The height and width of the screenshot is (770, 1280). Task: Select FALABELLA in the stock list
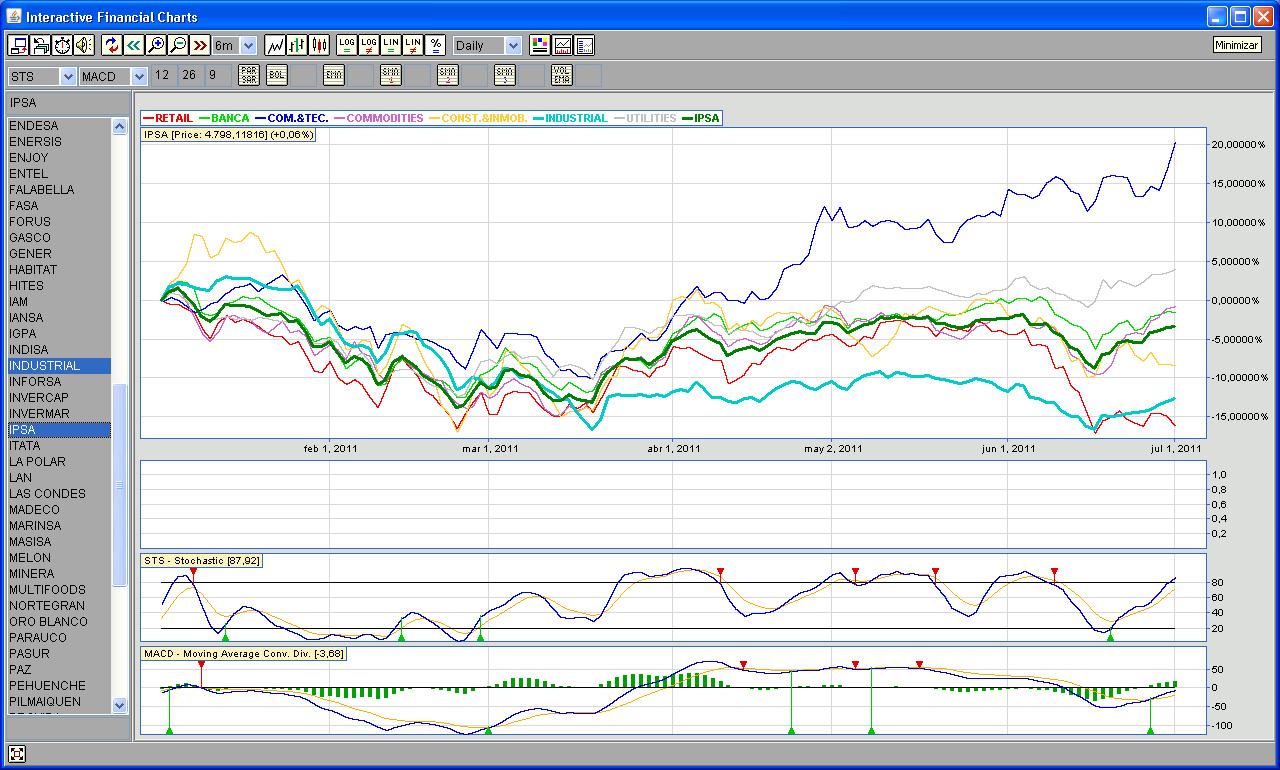point(42,190)
